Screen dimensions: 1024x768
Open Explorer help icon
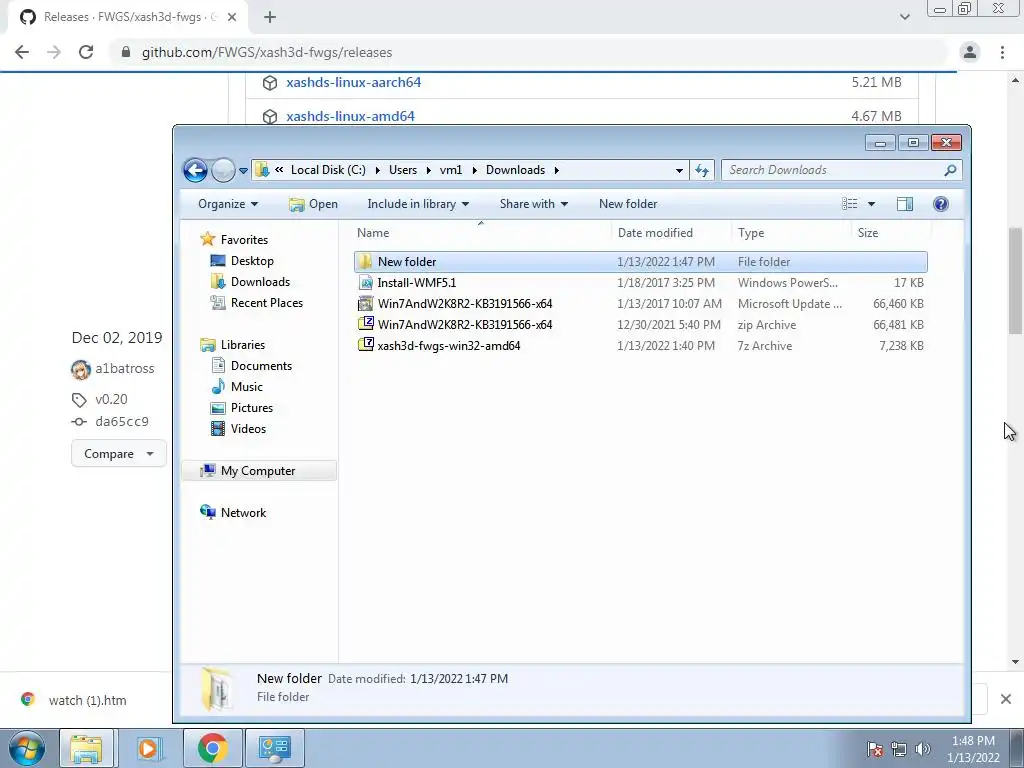940,204
